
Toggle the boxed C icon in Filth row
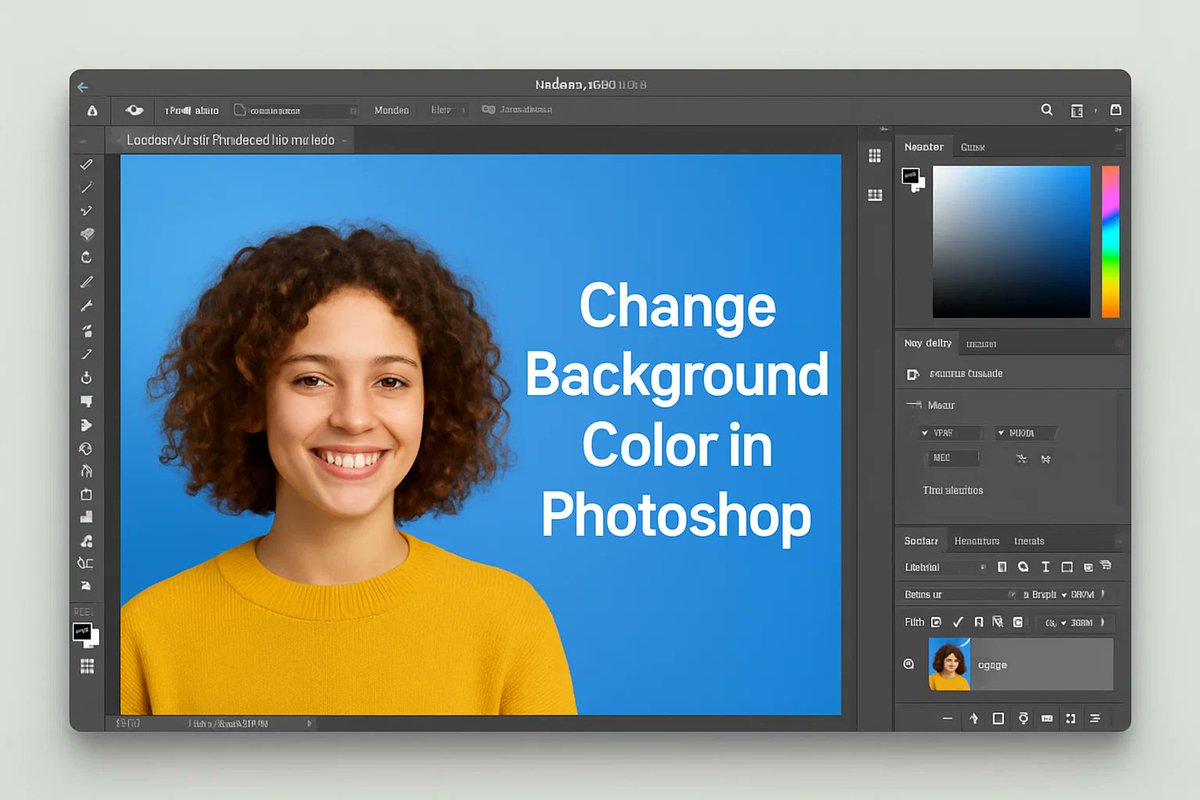tap(1017, 622)
